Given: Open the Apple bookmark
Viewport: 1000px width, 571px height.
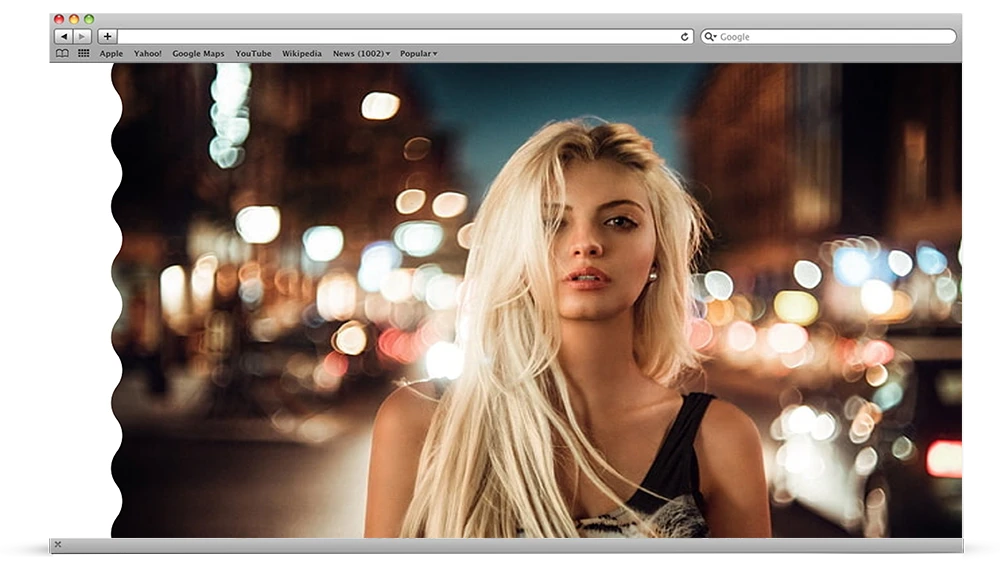Looking at the screenshot, I should [111, 54].
